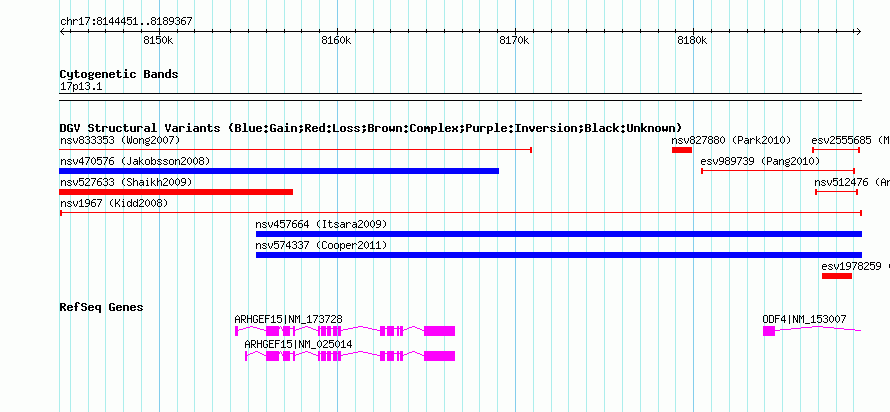
Task: Click the right arrowhead of the ruler
Action: coord(859,32)
